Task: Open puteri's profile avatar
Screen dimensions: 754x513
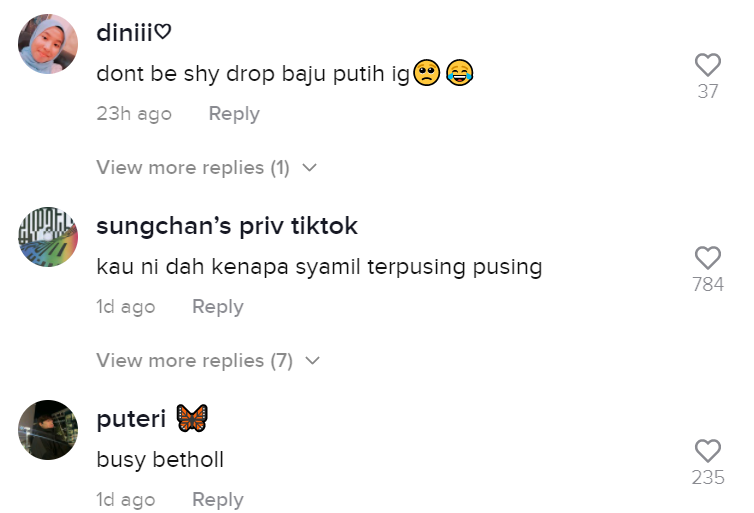Action: coord(48,430)
